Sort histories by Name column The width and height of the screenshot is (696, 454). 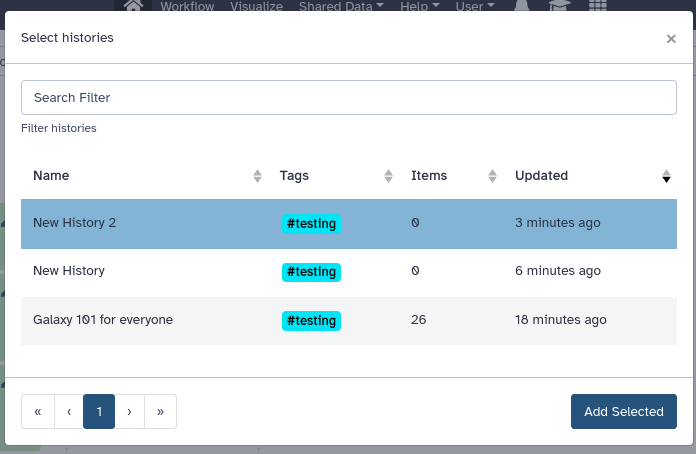tap(257, 176)
